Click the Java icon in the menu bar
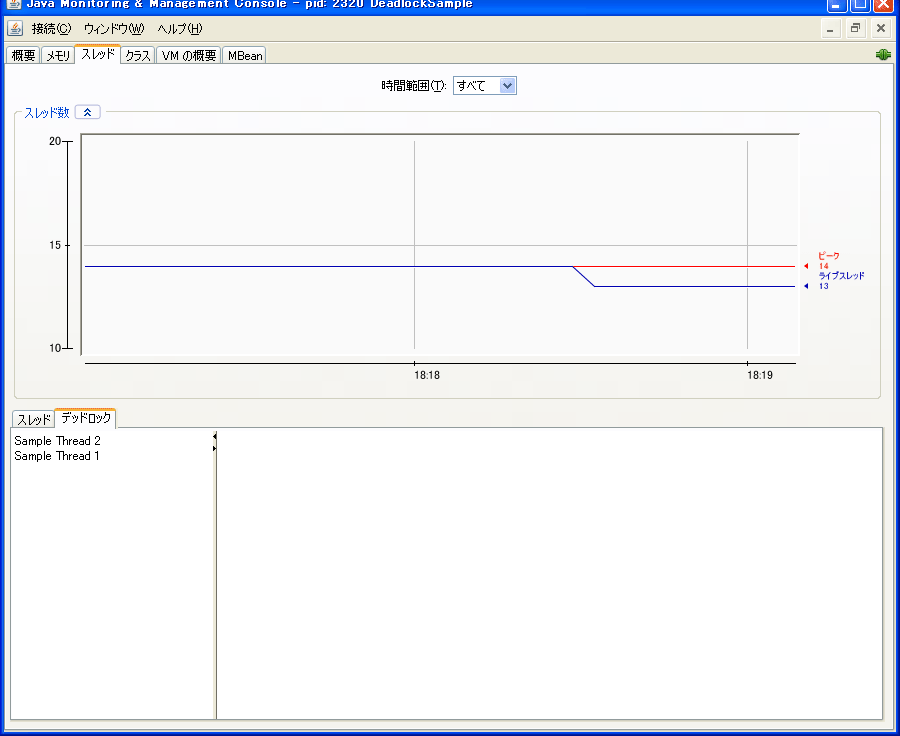 (x=15, y=28)
